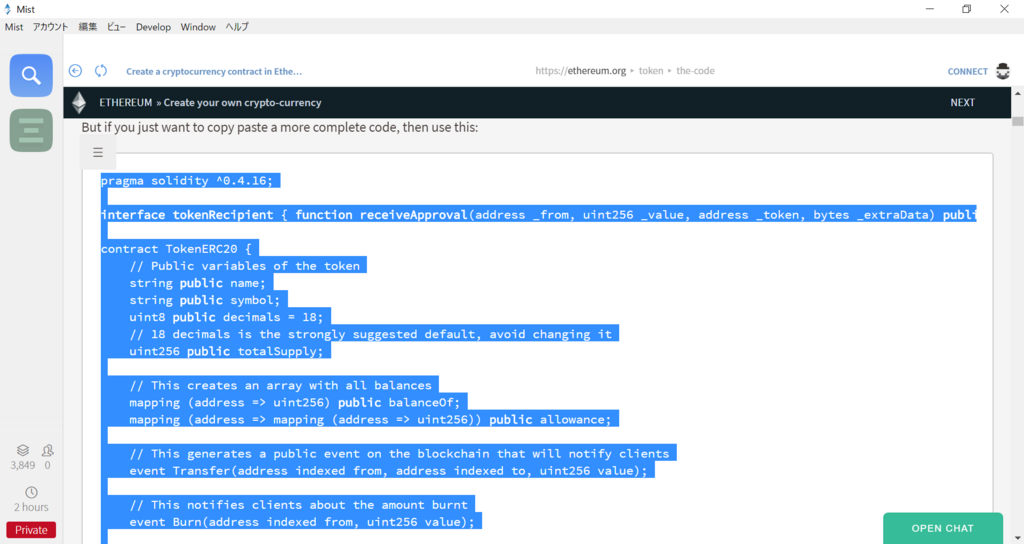Screen dimensions: 1024x544
Task: Open the ヘルプ menu
Action: point(237,27)
